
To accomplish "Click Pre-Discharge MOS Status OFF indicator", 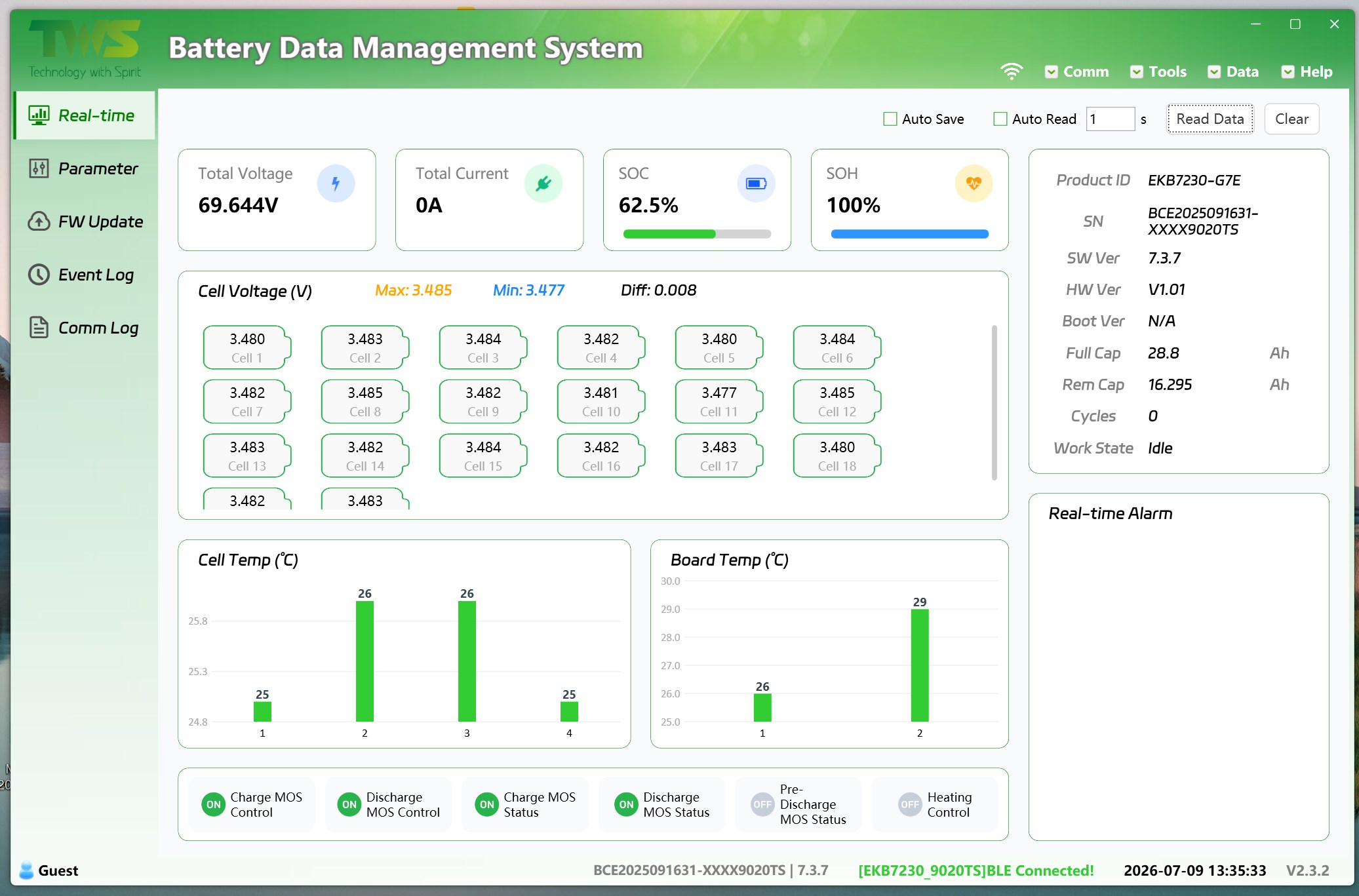I will pos(762,804).
